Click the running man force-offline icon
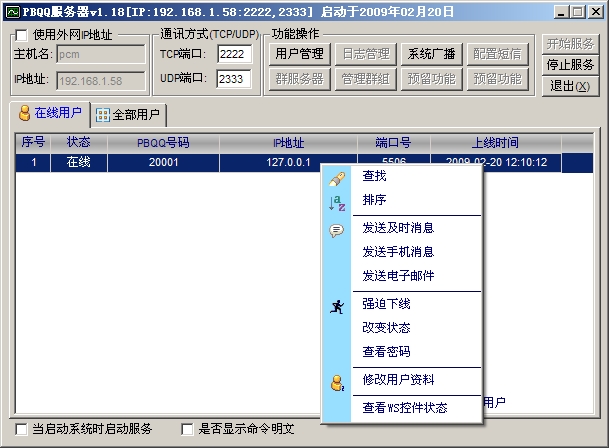 point(337,307)
